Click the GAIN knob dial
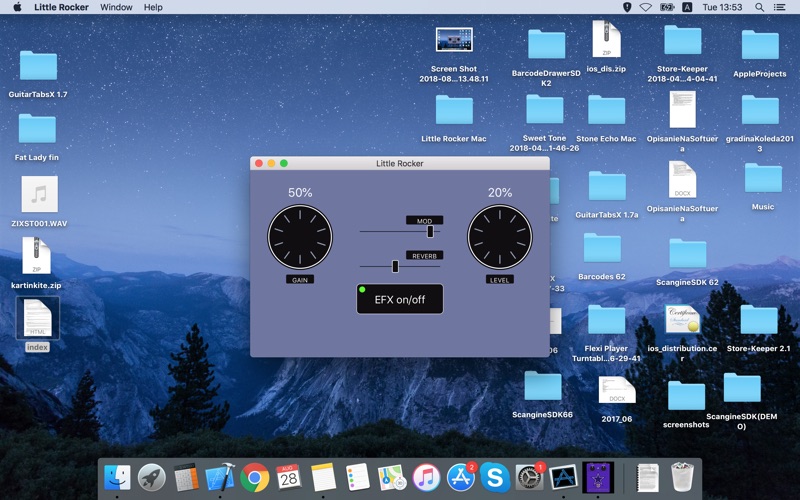800x500 pixels. tap(300, 237)
